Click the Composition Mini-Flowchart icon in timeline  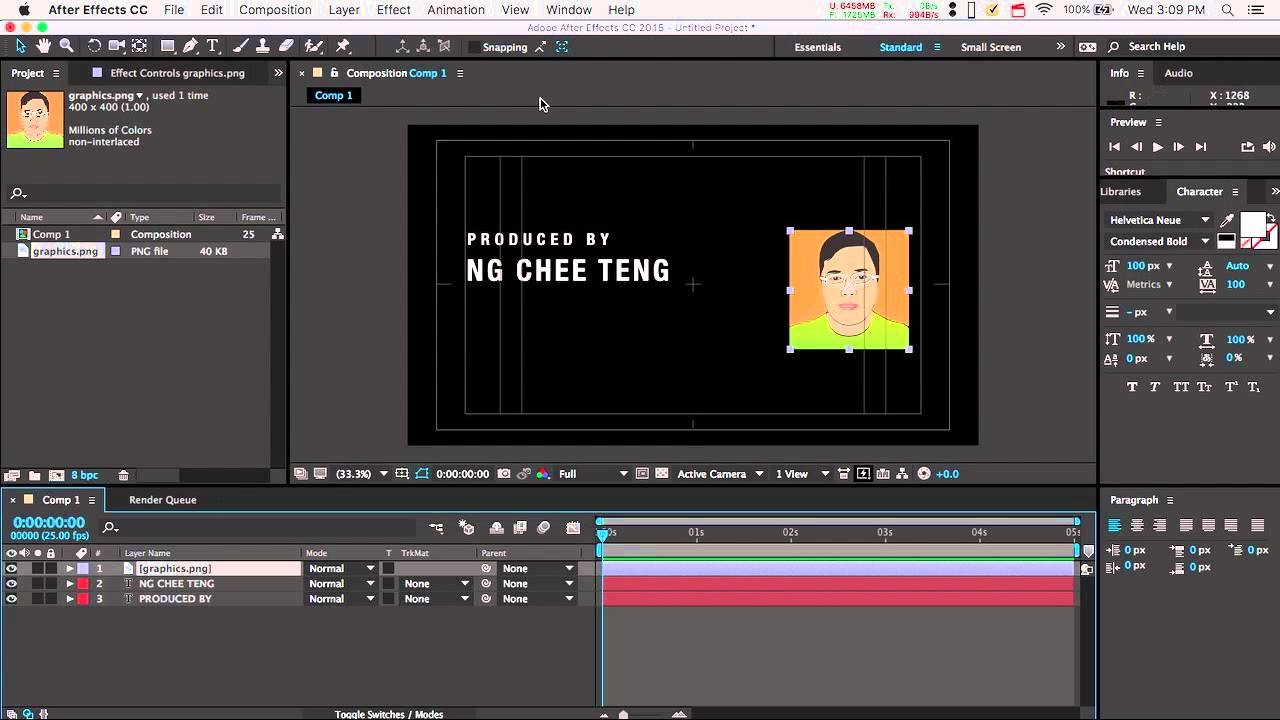(x=436, y=527)
